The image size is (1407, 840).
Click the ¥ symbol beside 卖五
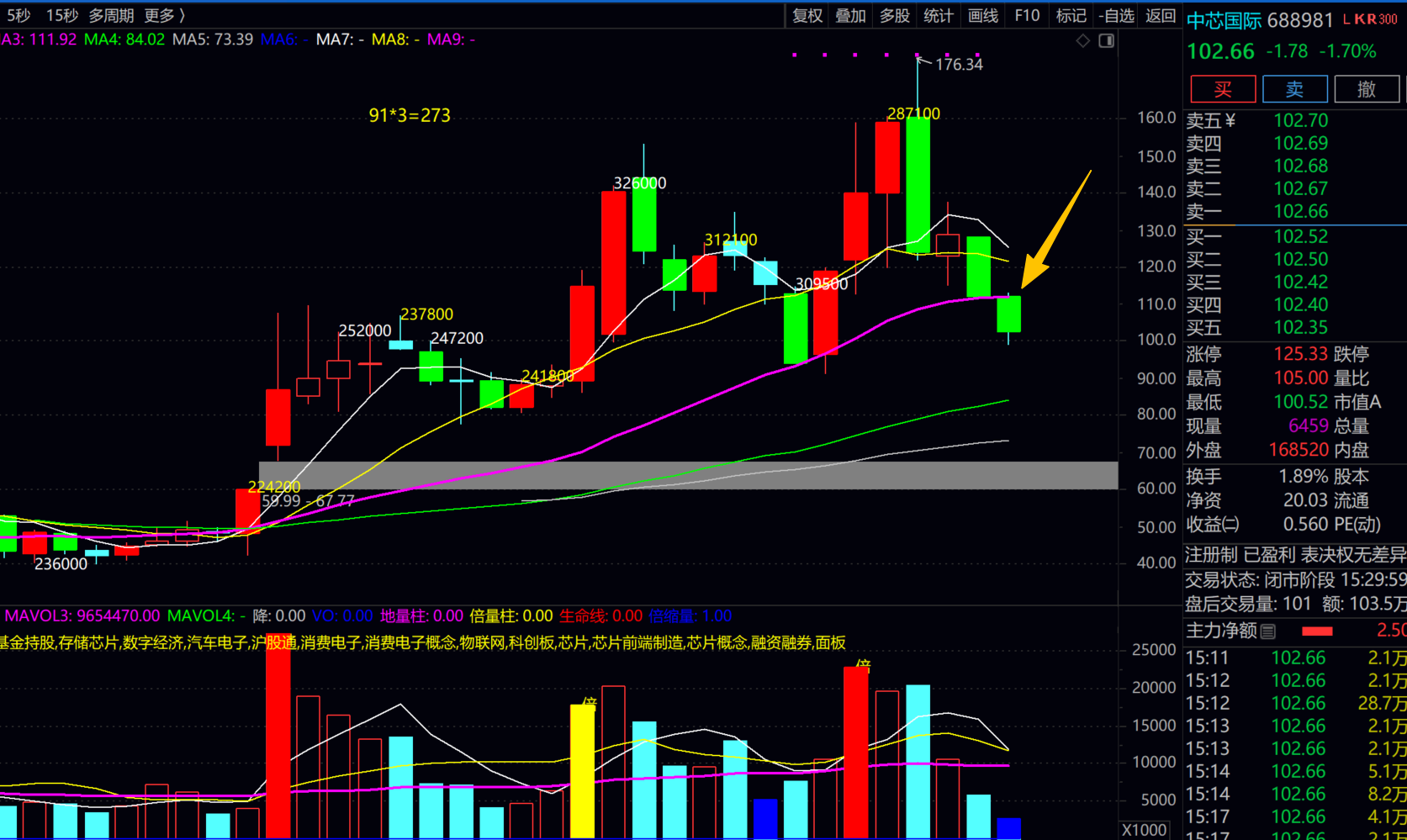pos(1230,121)
